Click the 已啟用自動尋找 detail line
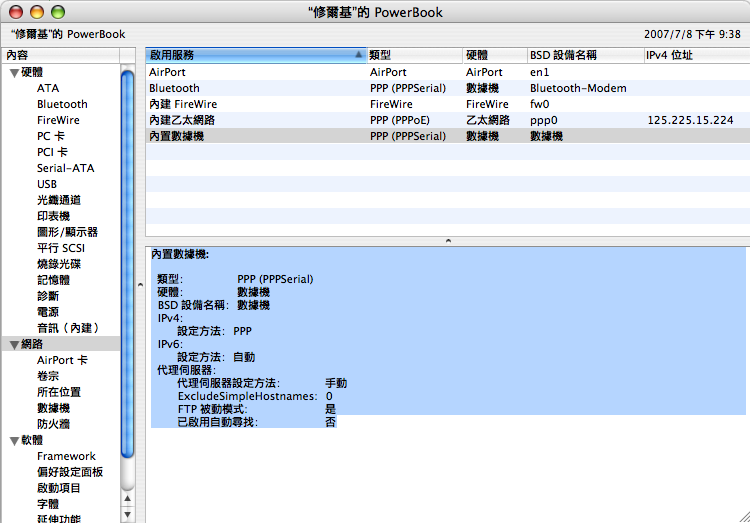 click(x=256, y=422)
